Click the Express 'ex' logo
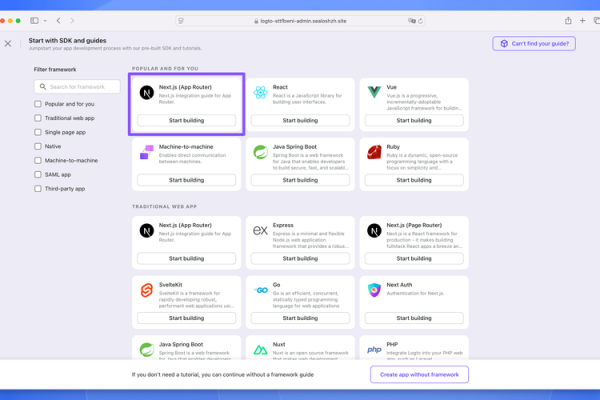 [260, 230]
